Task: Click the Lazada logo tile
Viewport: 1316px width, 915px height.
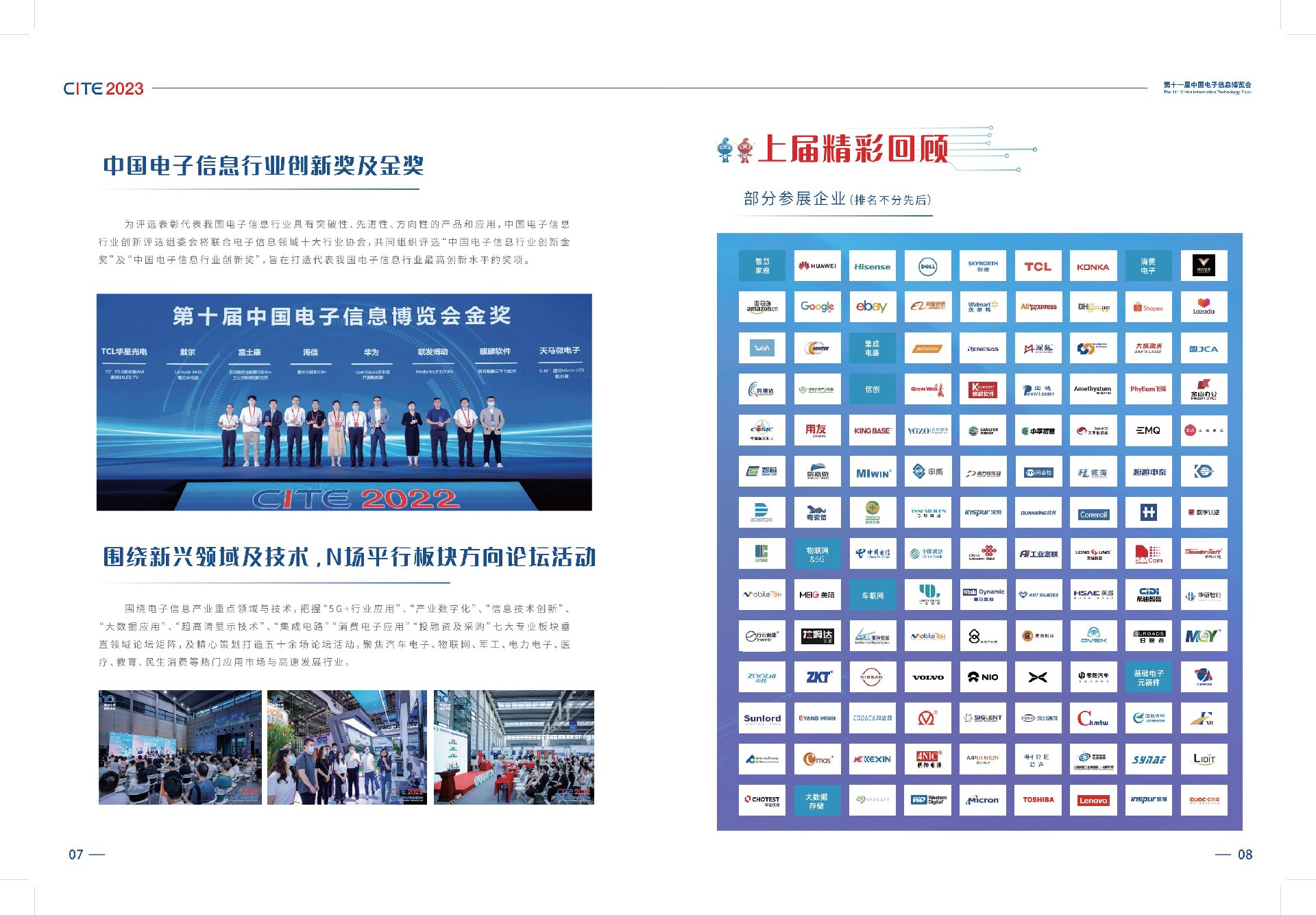Action: click(1204, 307)
